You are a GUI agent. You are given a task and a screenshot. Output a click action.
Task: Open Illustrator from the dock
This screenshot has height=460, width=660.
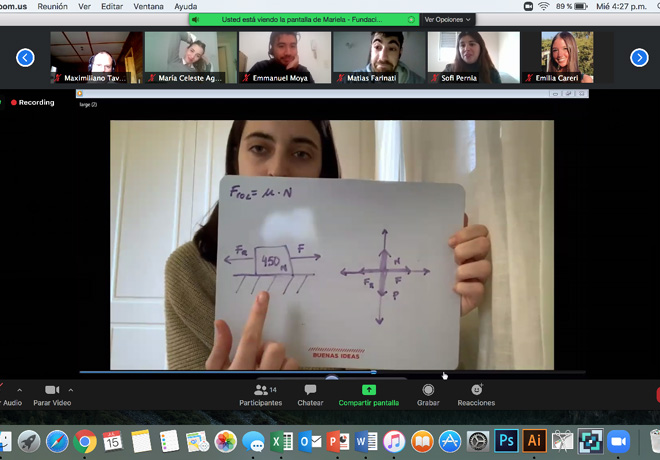pos(535,440)
